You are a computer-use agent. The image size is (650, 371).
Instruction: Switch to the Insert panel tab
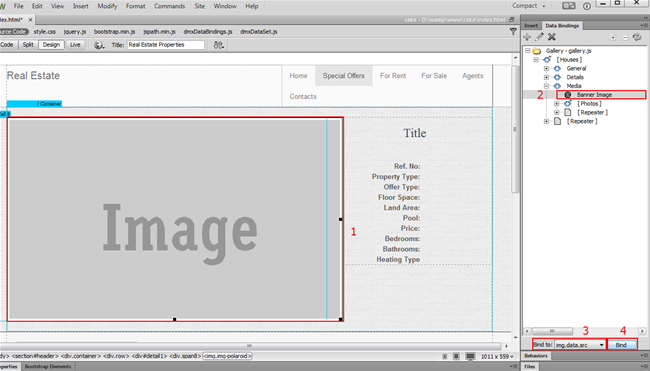tap(531, 26)
